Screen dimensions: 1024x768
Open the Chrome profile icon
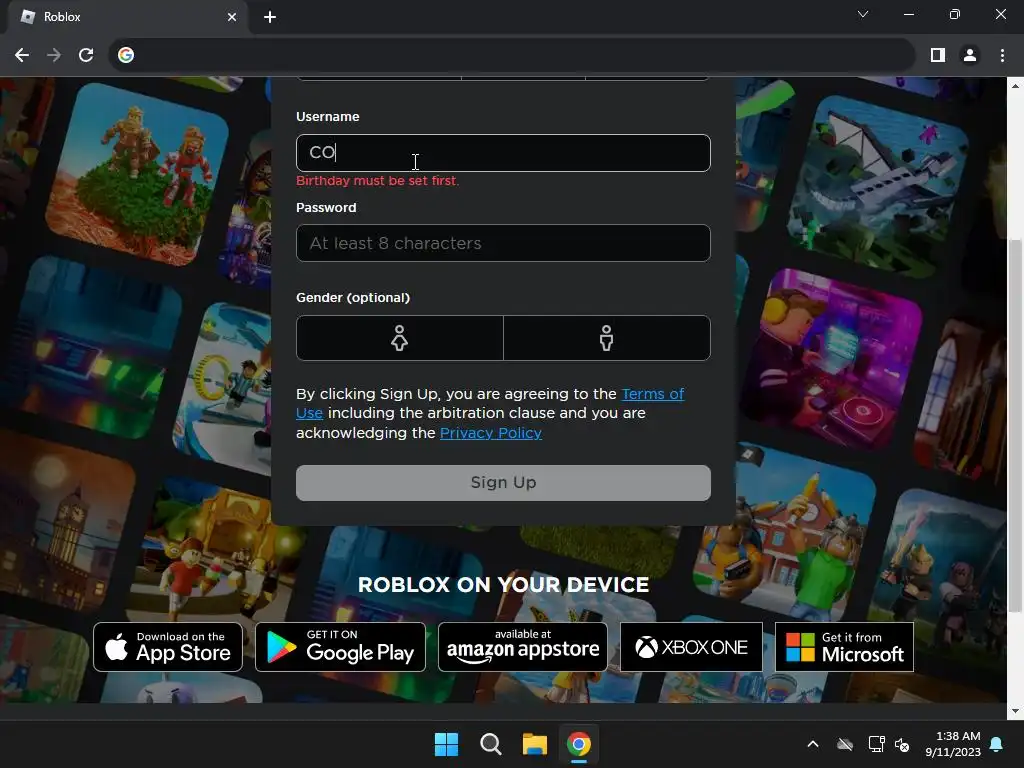tap(970, 56)
